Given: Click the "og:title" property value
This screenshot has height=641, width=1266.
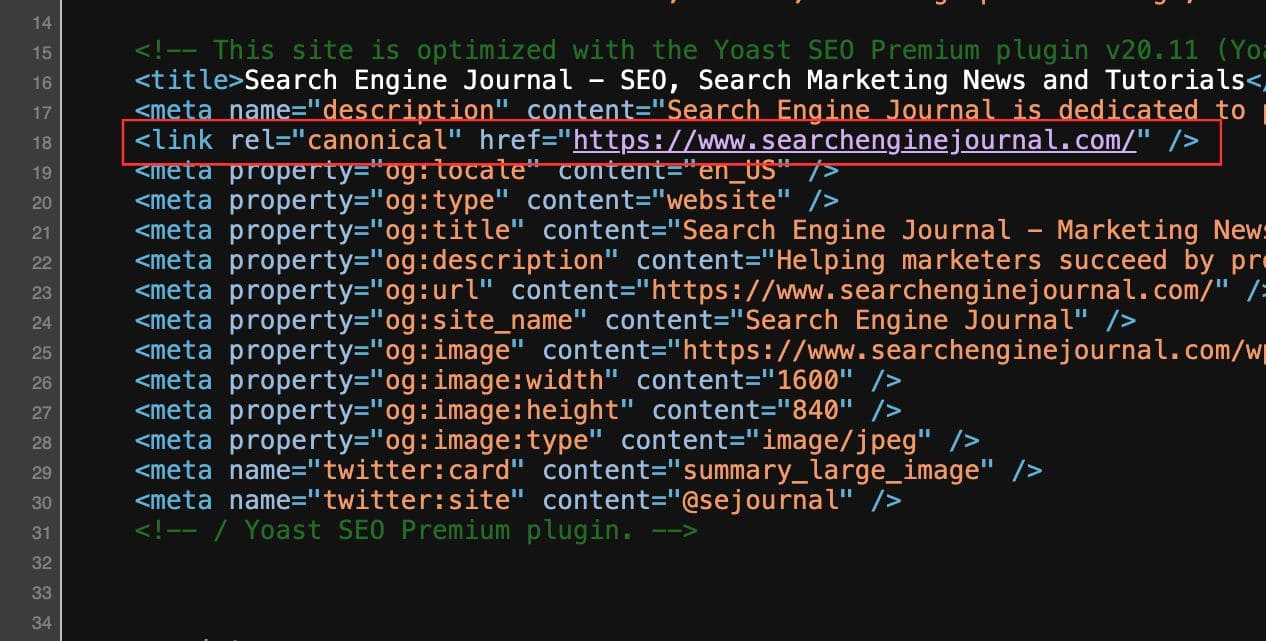Looking at the screenshot, I should 447,230.
